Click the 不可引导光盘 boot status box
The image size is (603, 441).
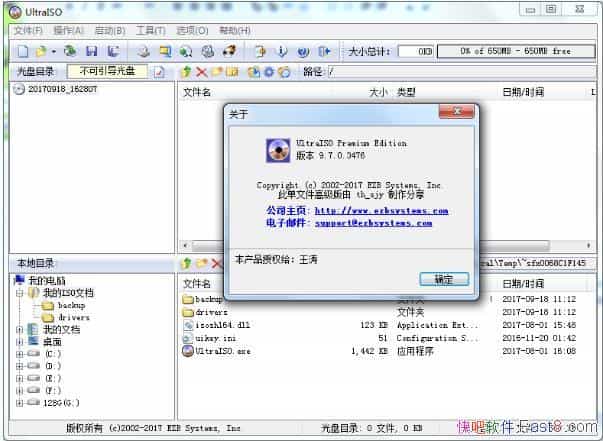[x=107, y=71]
